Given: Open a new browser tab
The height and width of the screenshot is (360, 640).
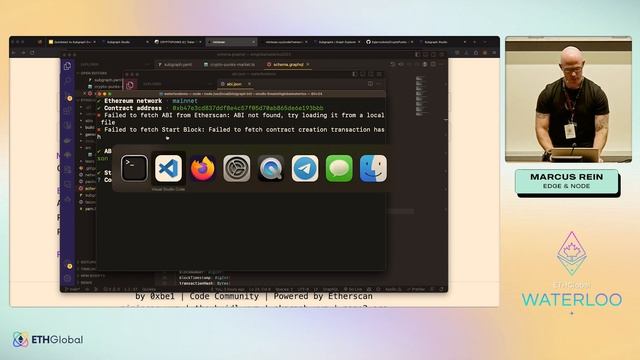Looking at the screenshot, I should pyautogui.click(x=474, y=42).
